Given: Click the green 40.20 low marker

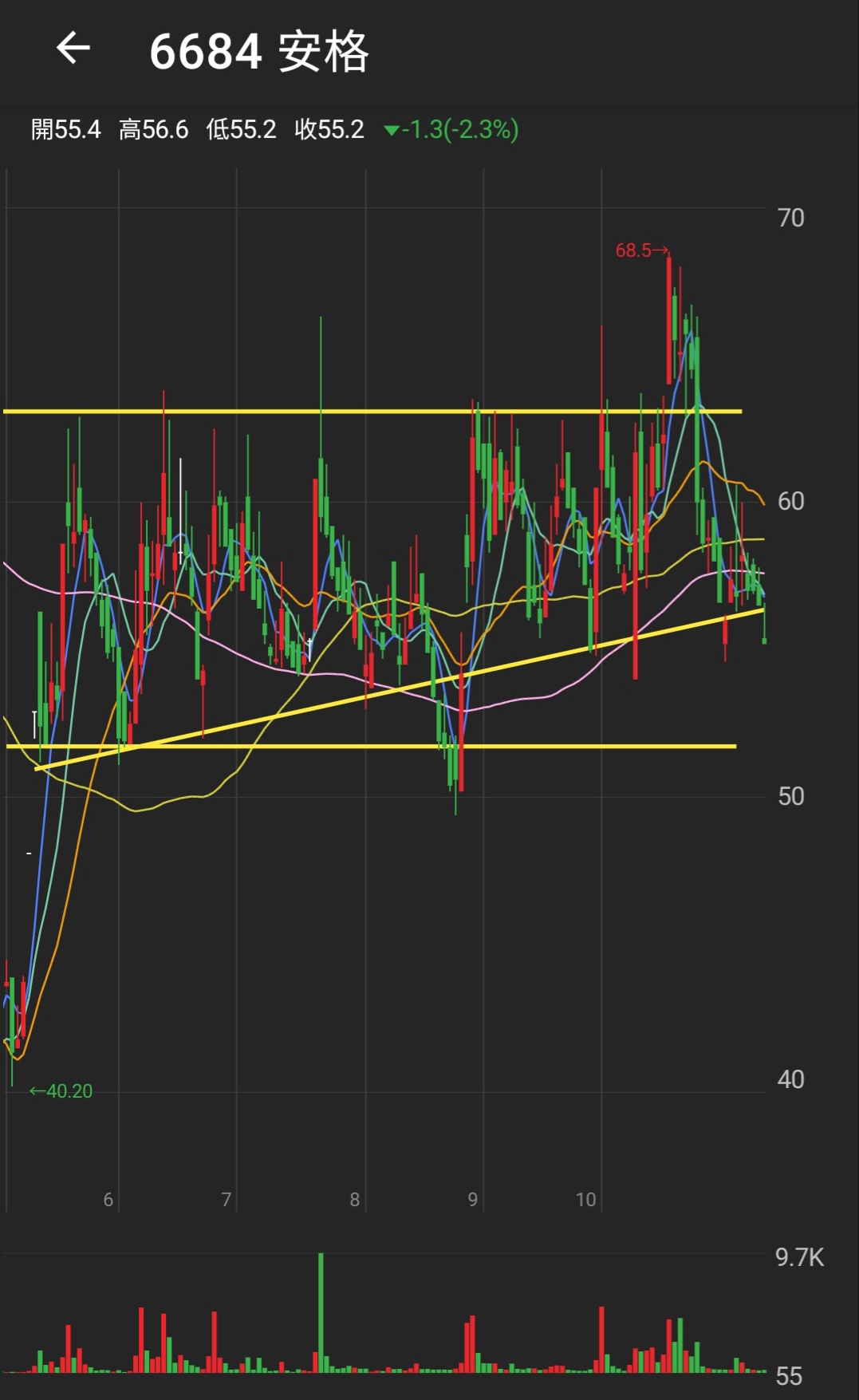Looking at the screenshot, I should [62, 1090].
